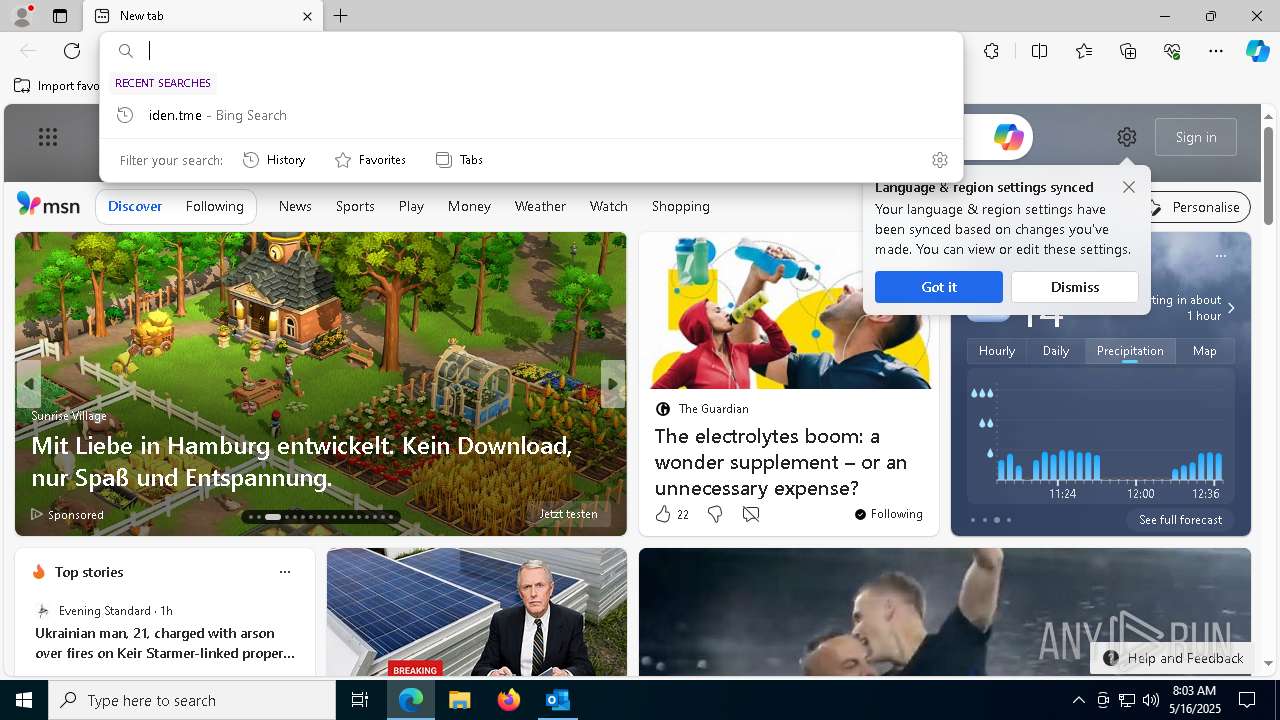Open new tab with plus button

click(341, 16)
